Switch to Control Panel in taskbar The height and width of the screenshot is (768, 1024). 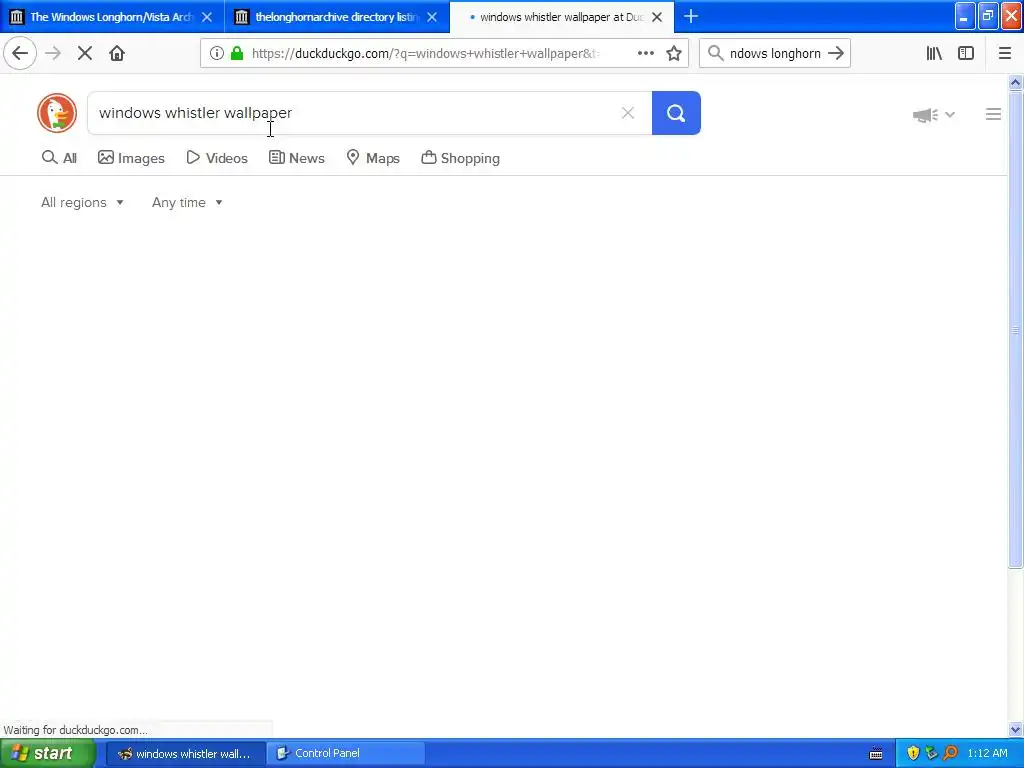(346, 754)
